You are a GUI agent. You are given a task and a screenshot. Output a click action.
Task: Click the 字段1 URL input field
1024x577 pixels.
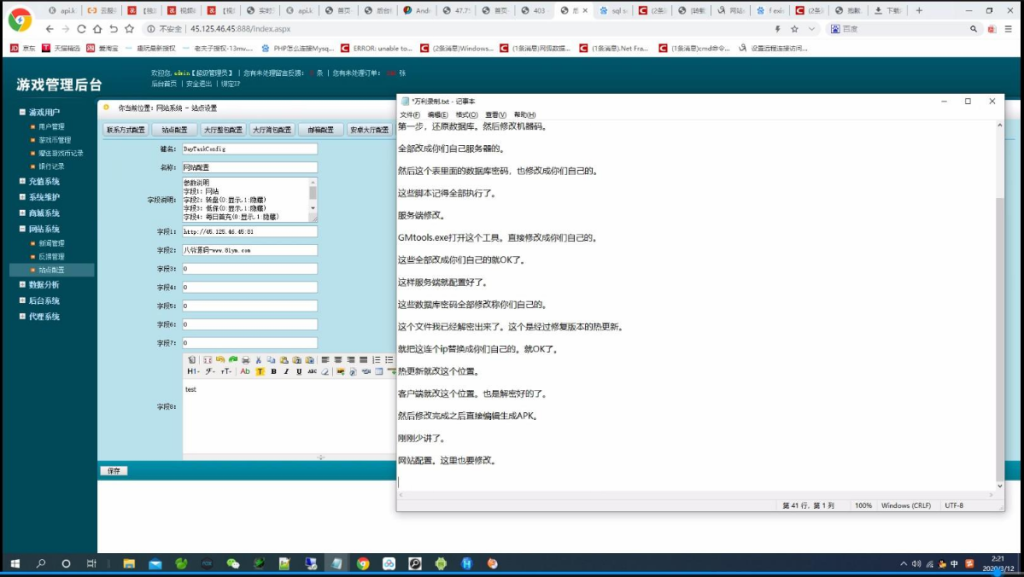point(249,232)
